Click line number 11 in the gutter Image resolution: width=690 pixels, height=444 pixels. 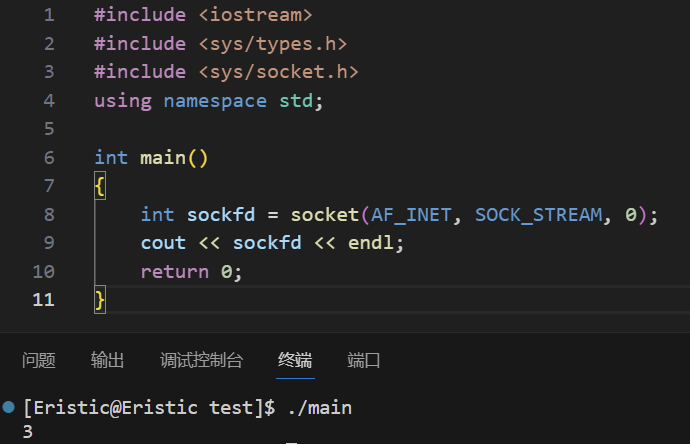pyautogui.click(x=43, y=300)
